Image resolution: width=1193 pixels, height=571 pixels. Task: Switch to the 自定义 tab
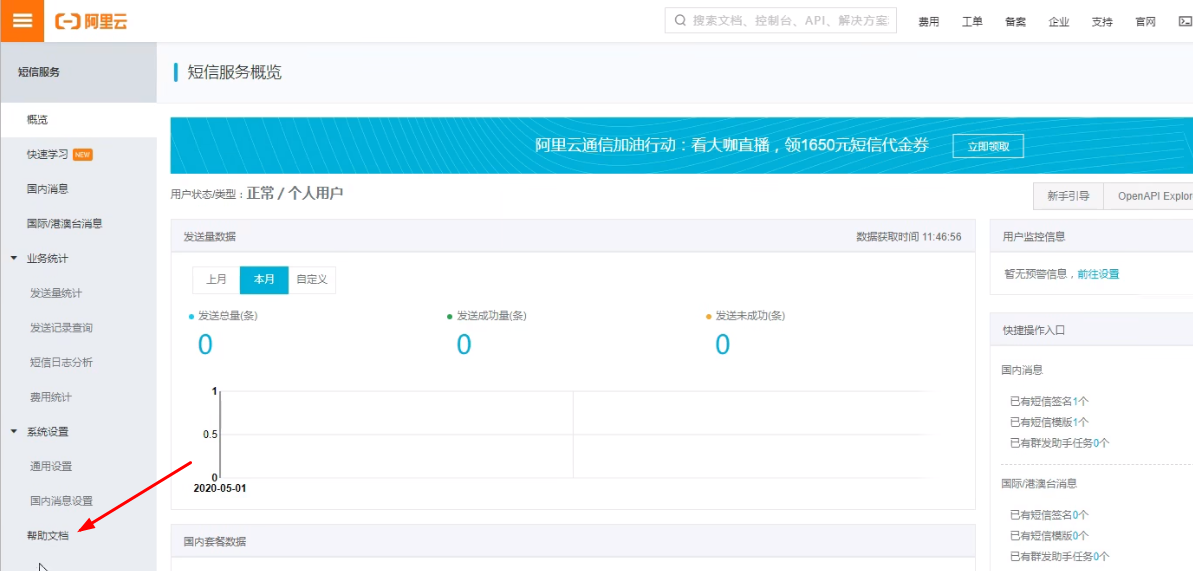click(312, 279)
